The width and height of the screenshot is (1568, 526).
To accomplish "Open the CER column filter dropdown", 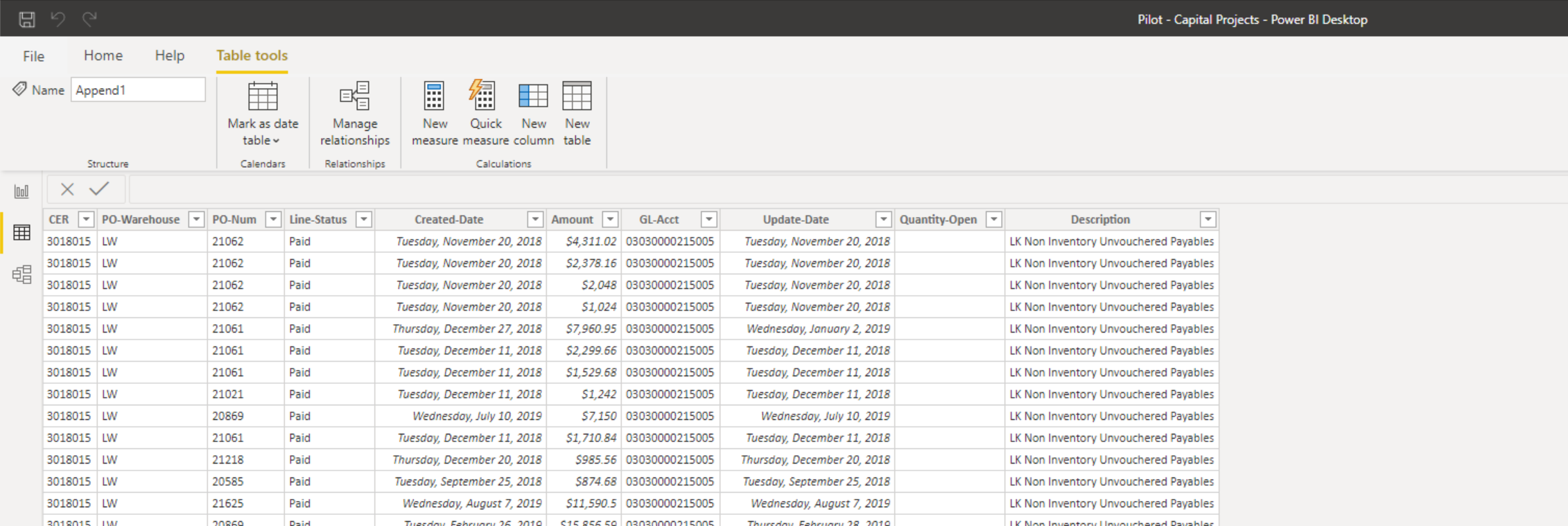I will (86, 220).
